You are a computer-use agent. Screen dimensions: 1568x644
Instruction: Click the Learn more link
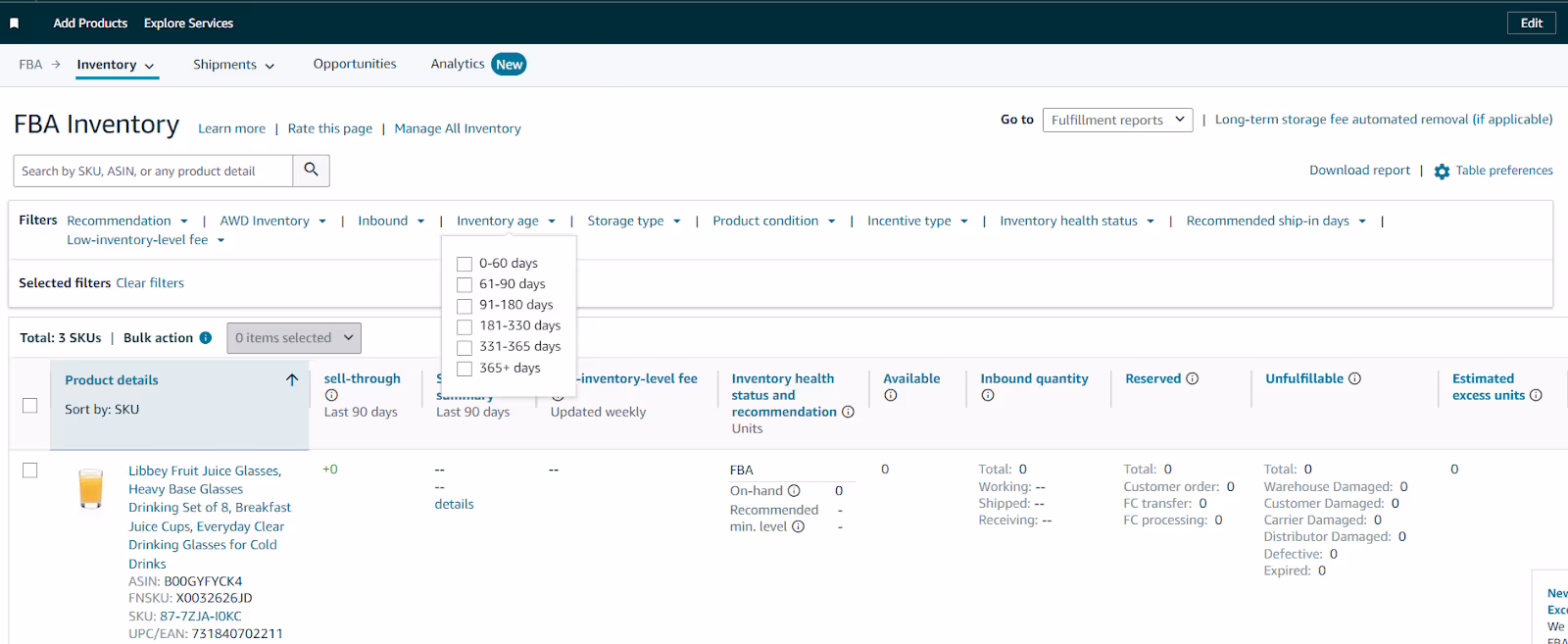pyautogui.click(x=231, y=128)
